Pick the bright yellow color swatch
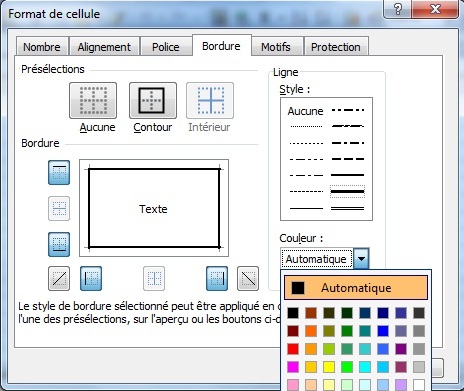The image size is (464, 391). click(x=329, y=367)
